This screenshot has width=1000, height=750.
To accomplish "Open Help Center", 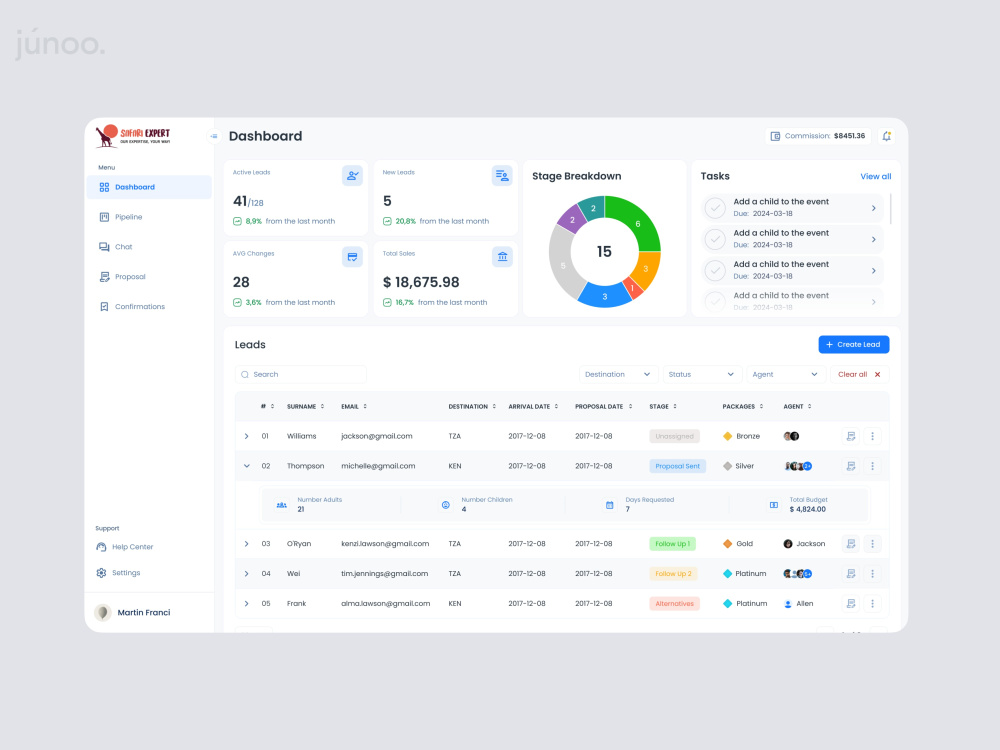I will (x=125, y=547).
